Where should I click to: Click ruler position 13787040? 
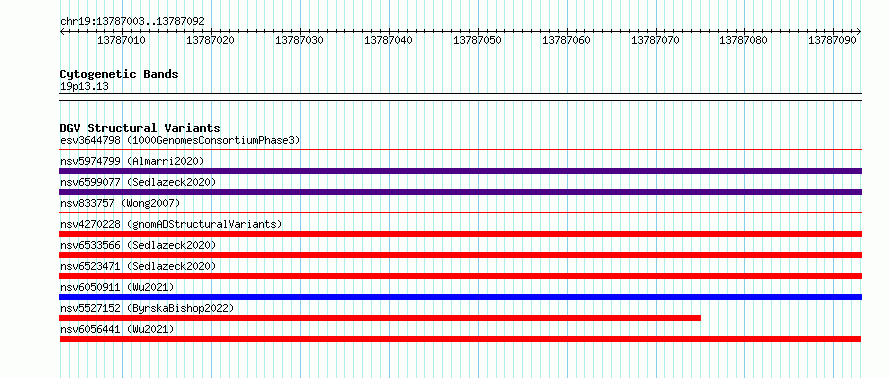pyautogui.click(x=388, y=40)
